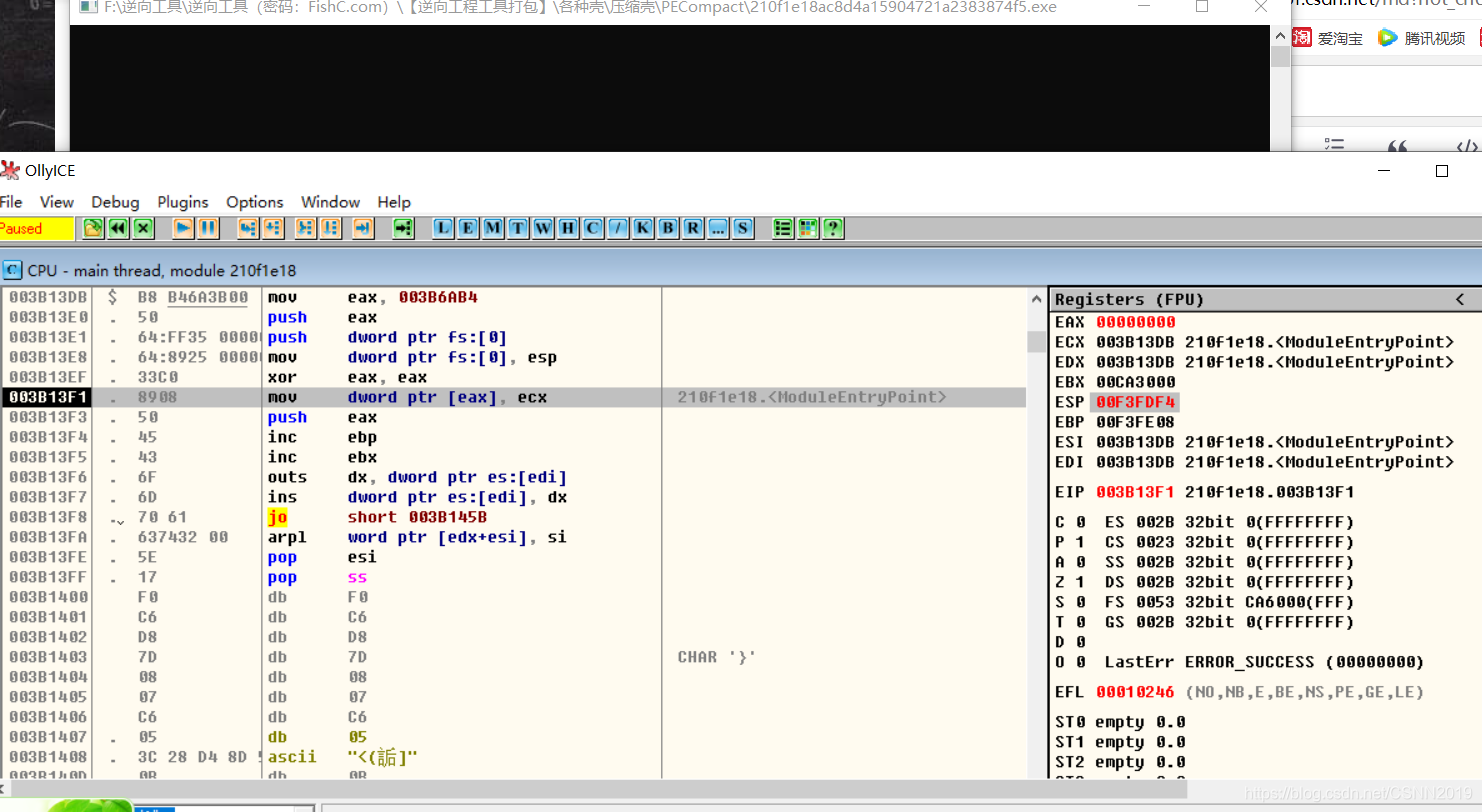This screenshot has width=1482, height=812.
Task: Select the 'jo short 003B145B' instruction
Action: tap(514, 517)
